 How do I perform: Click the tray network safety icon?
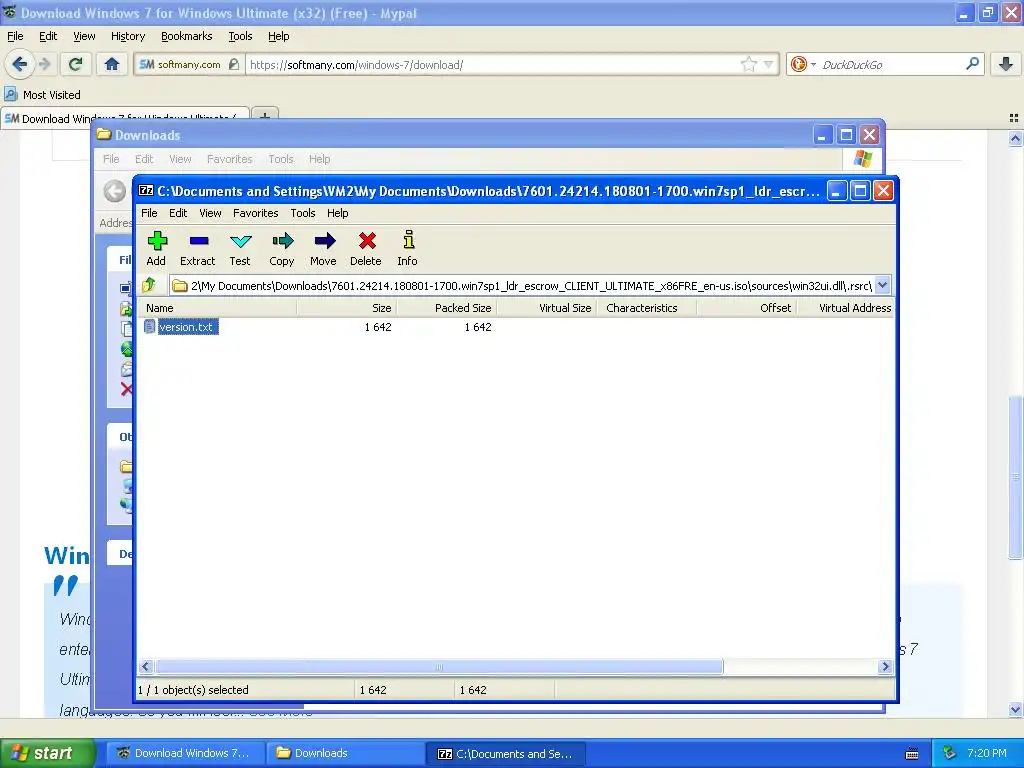(x=949, y=753)
